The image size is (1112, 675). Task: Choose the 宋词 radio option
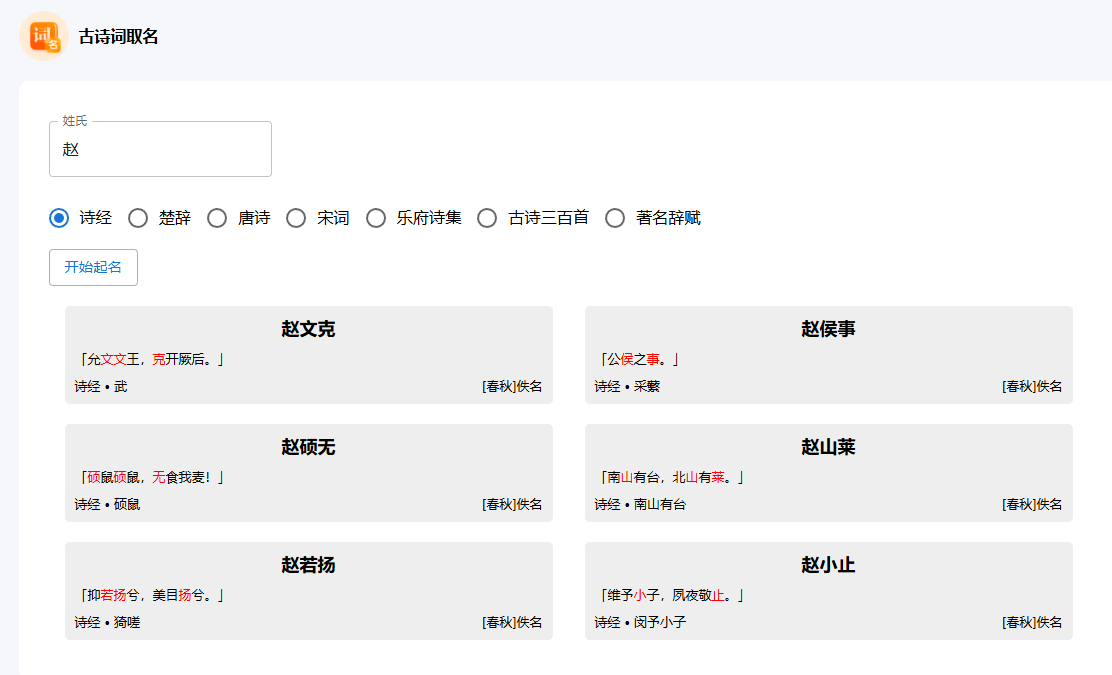[296, 217]
